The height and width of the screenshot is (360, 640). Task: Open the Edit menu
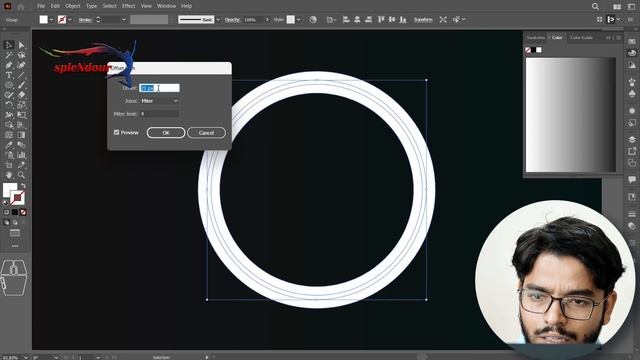(55, 6)
